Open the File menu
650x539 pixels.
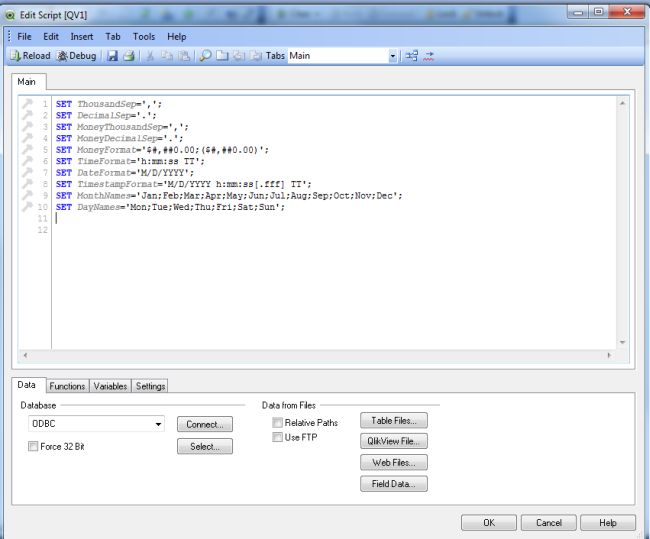point(24,36)
